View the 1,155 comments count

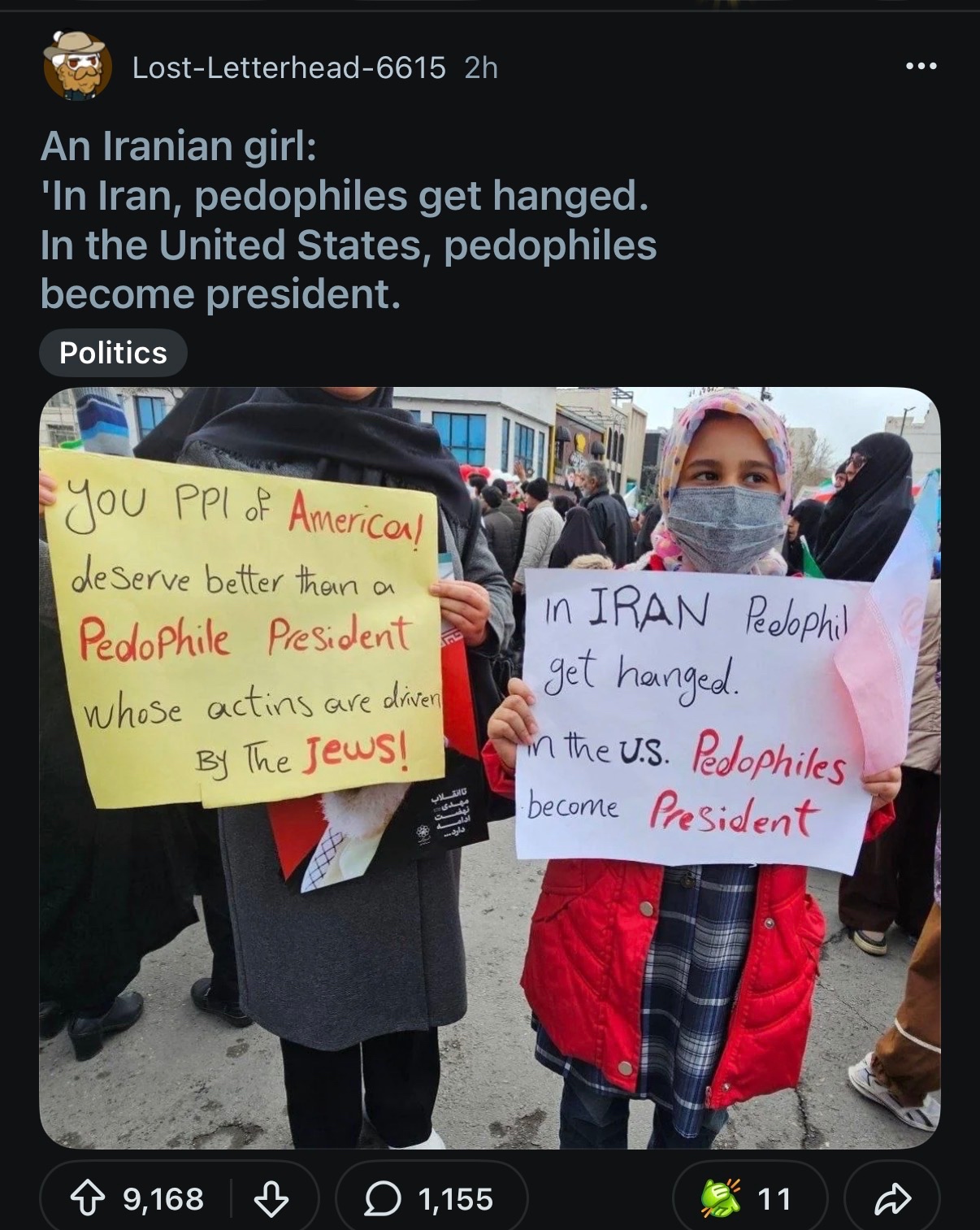(x=455, y=1199)
